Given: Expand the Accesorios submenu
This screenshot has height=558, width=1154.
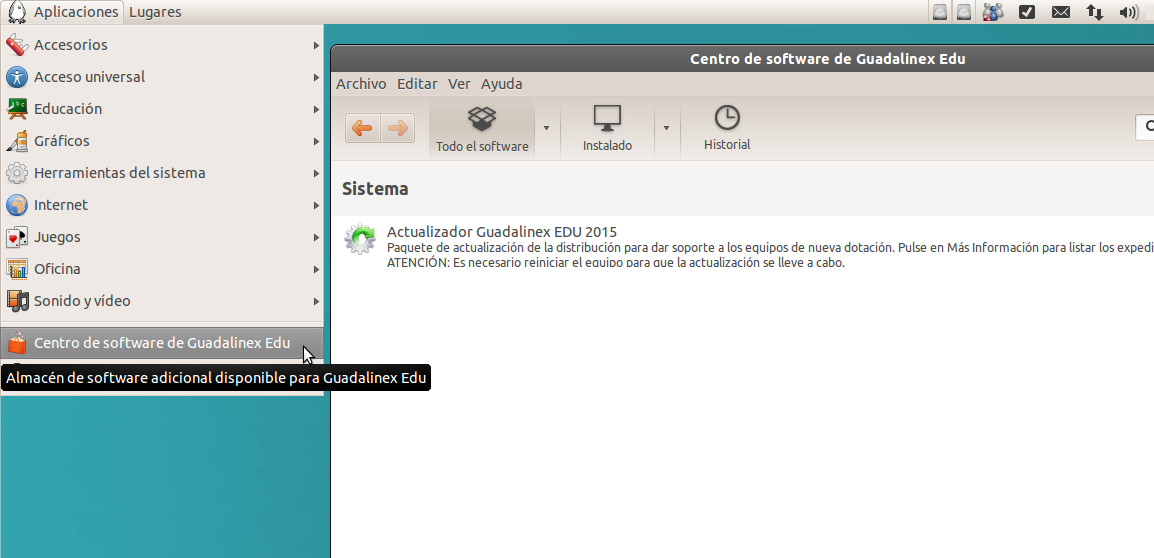Looking at the screenshot, I should (x=162, y=45).
